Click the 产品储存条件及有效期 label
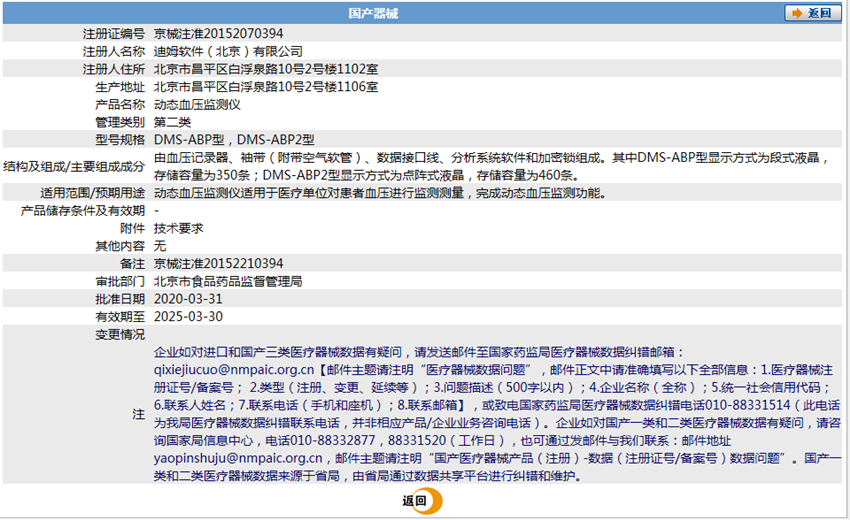Screen dimensions: 850x520 pyautogui.click(x=83, y=210)
